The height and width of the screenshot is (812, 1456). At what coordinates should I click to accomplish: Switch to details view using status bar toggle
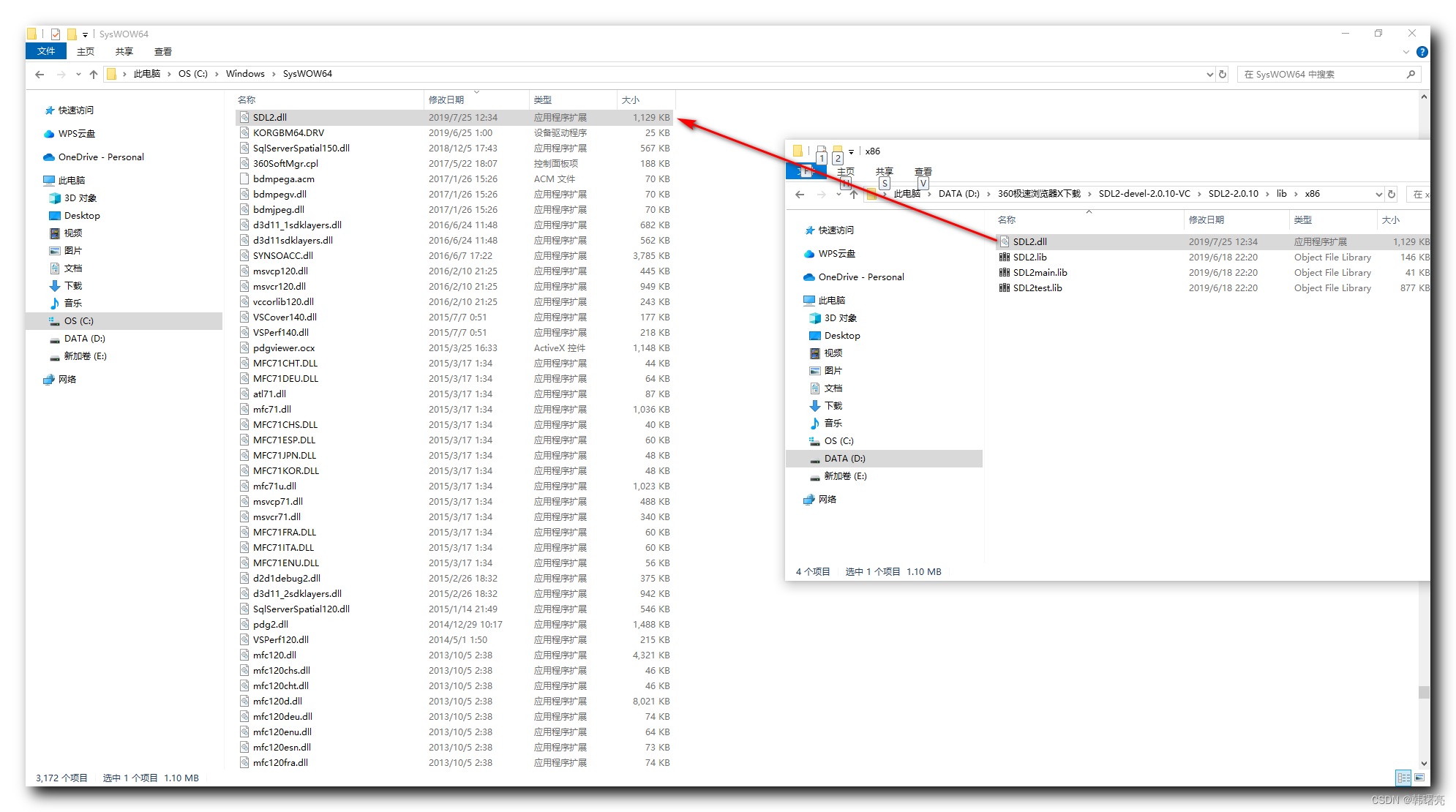[x=1403, y=778]
